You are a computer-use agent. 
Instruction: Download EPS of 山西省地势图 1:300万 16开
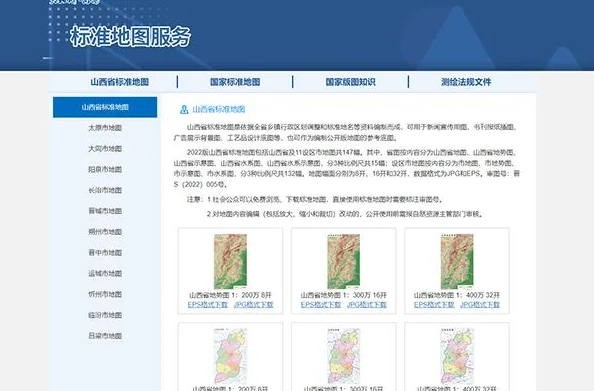[x=321, y=305]
